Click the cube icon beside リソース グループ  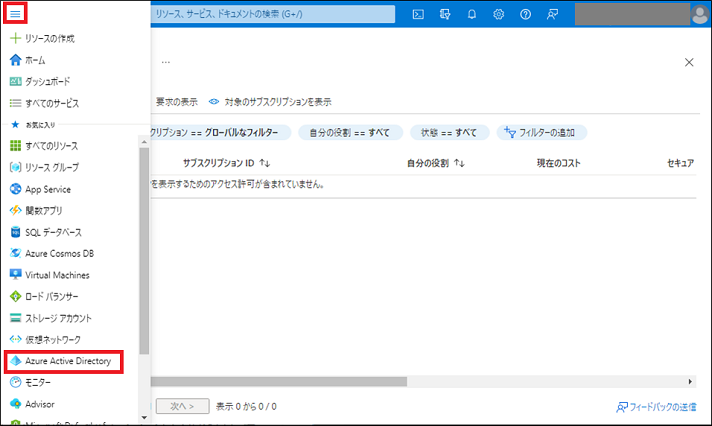(15, 167)
